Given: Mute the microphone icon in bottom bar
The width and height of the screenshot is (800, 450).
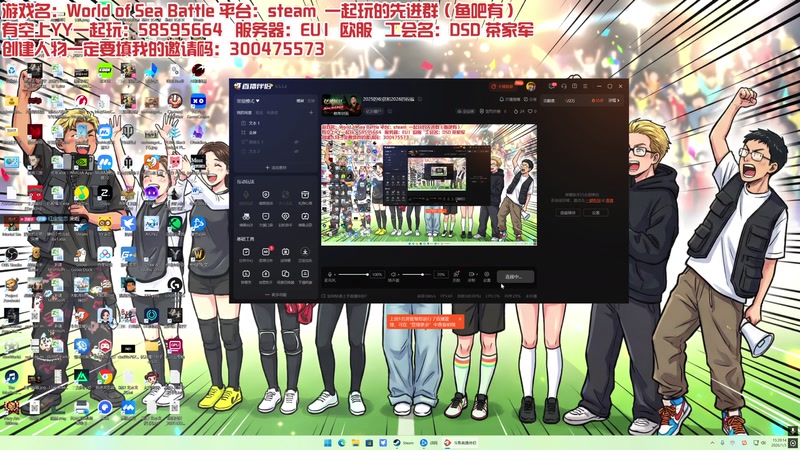Looking at the screenshot, I should click(x=330, y=274).
